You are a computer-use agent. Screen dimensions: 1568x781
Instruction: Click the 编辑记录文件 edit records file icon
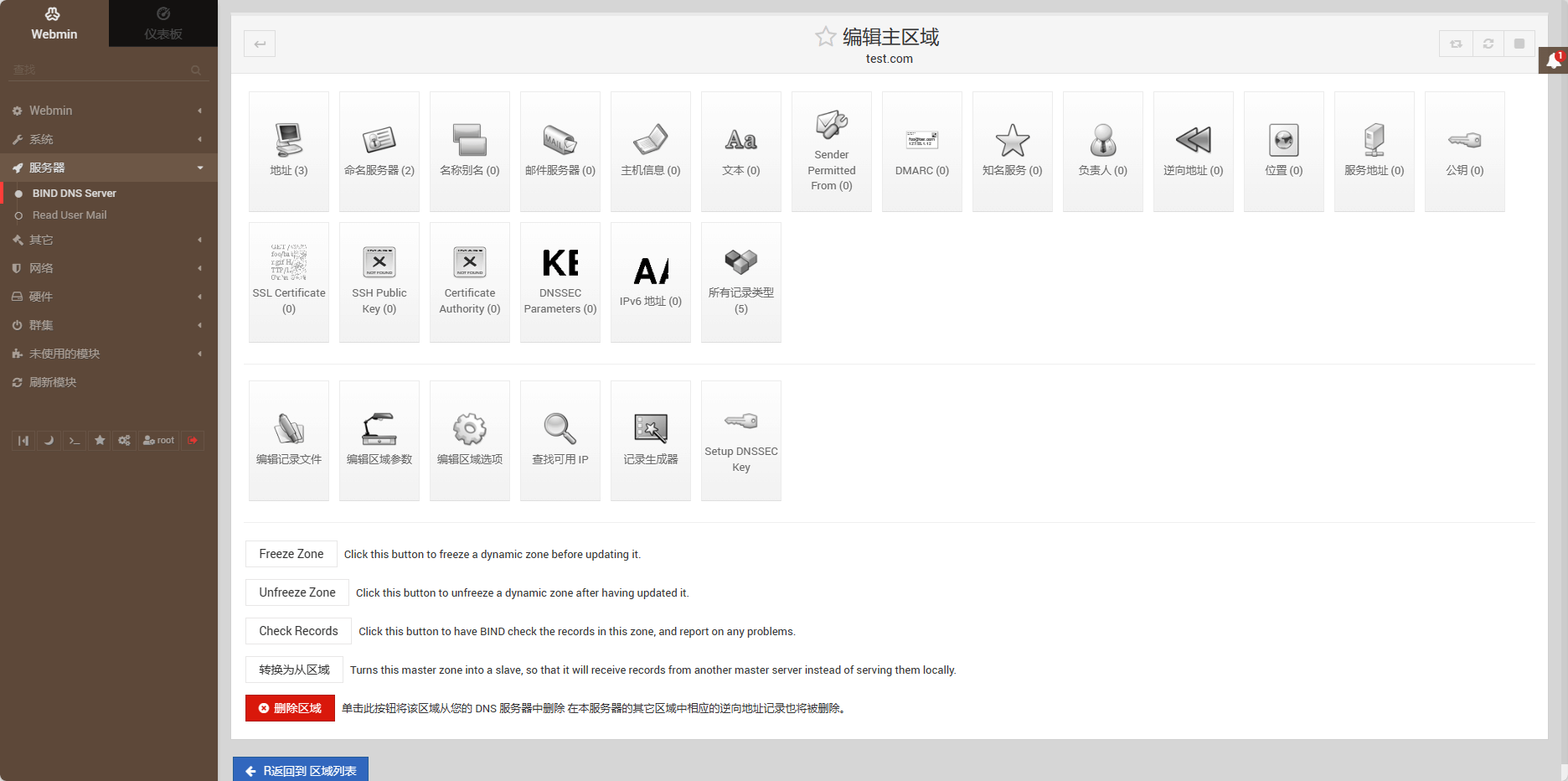click(x=289, y=440)
